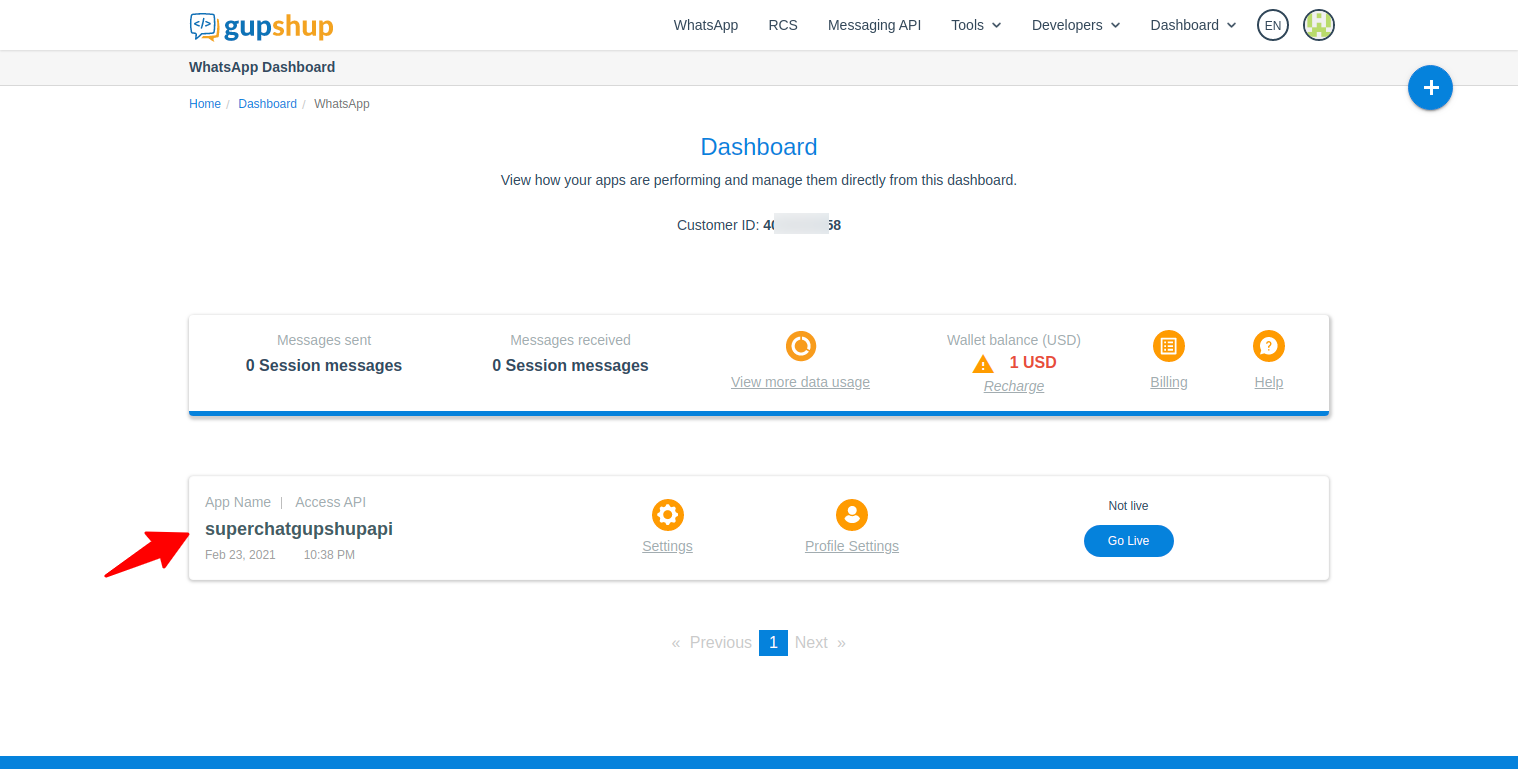Click the WhatsApp breadcrumb item
This screenshot has height=769, width=1518.
point(342,104)
